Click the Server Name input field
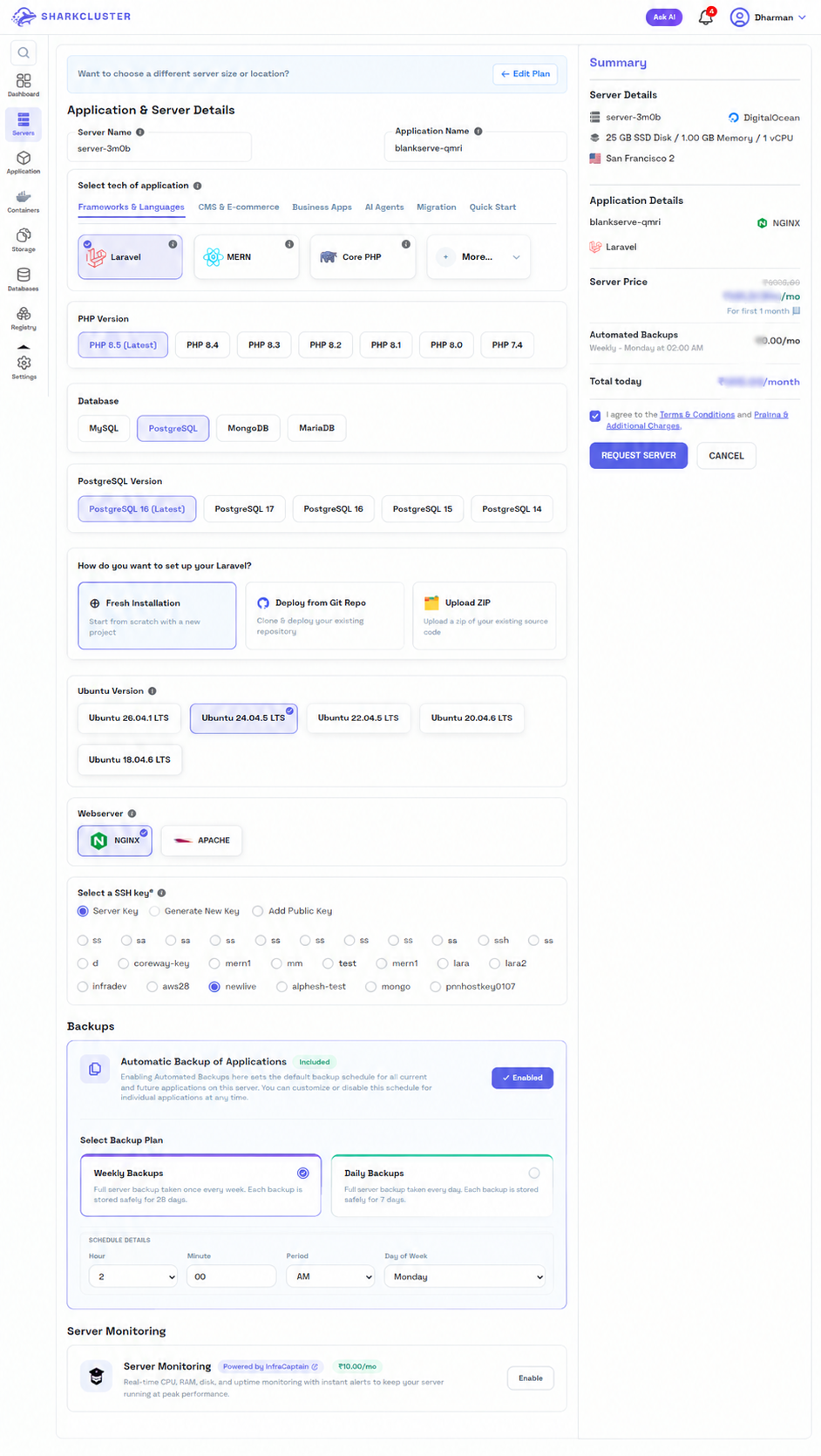 (x=159, y=148)
